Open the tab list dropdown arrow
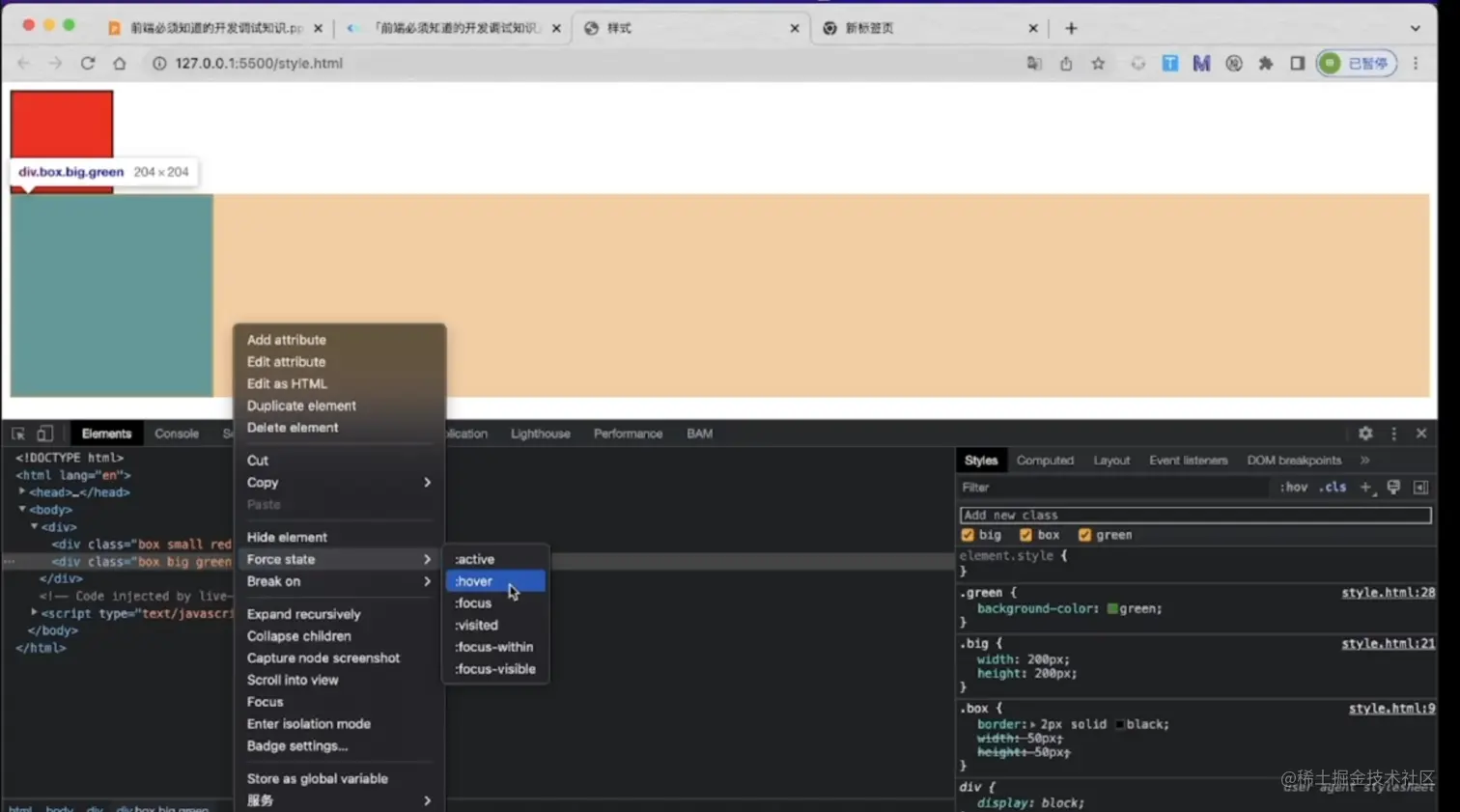Viewport: 1460px width, 812px height. click(1416, 28)
